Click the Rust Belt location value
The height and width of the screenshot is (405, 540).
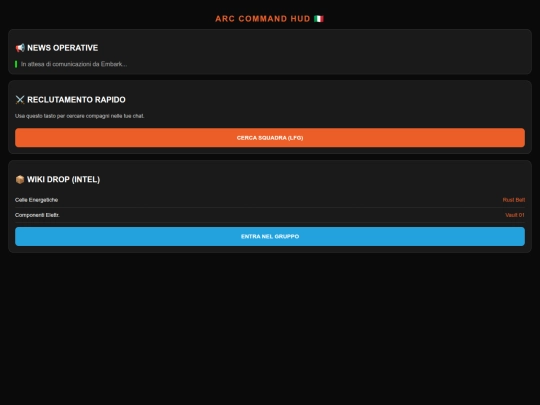[x=514, y=200]
